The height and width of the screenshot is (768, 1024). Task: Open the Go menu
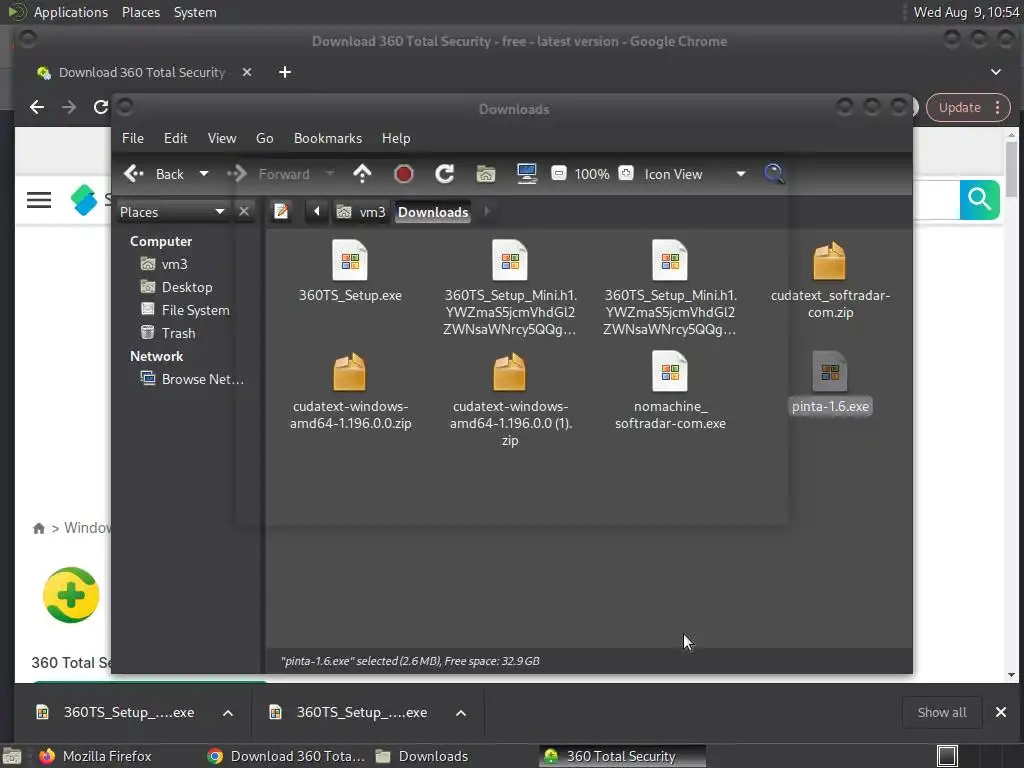tap(264, 138)
